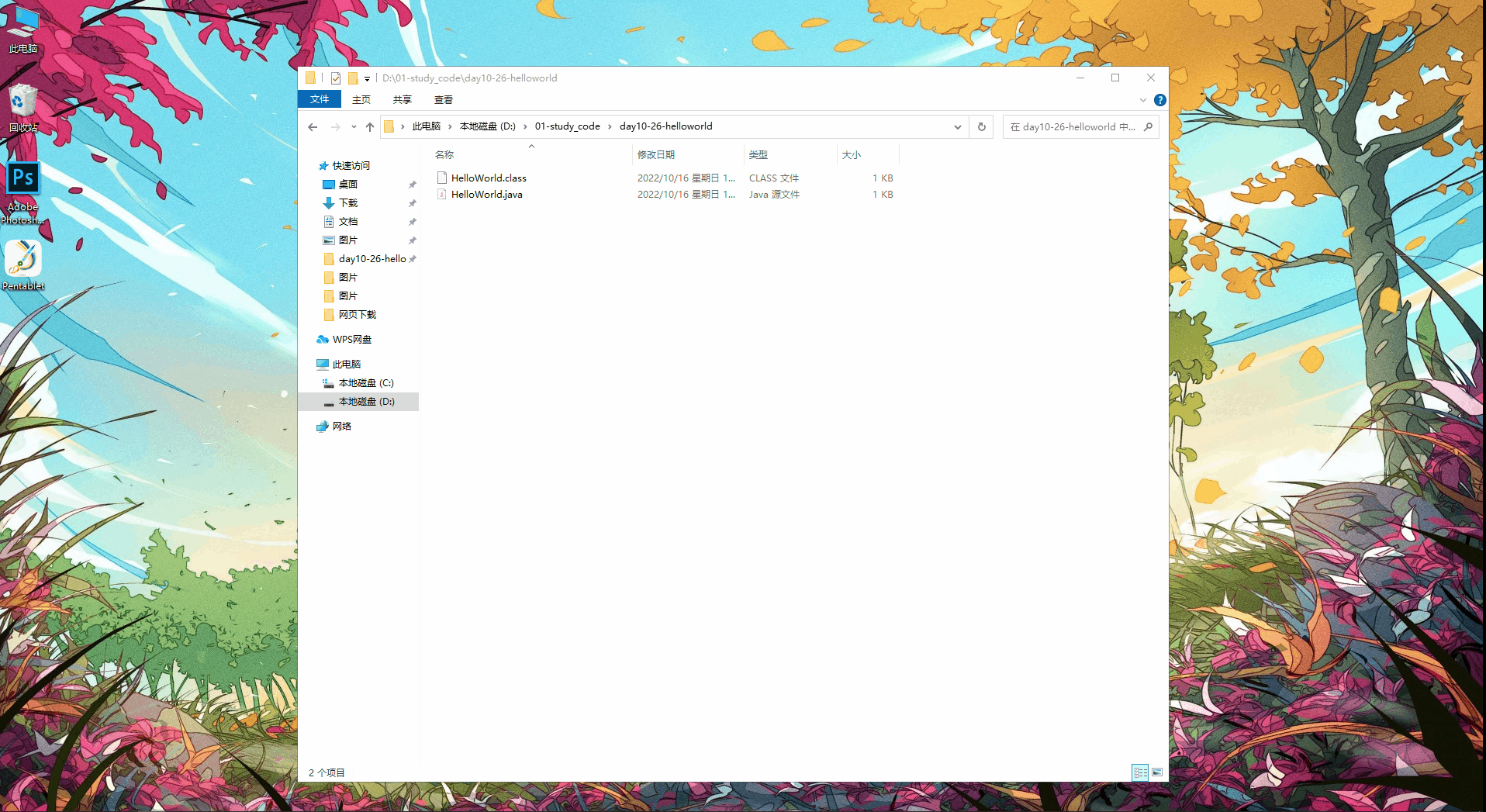Screen dimensions: 1486x812
Task: Sort by the 大小 column header
Action: point(868,155)
